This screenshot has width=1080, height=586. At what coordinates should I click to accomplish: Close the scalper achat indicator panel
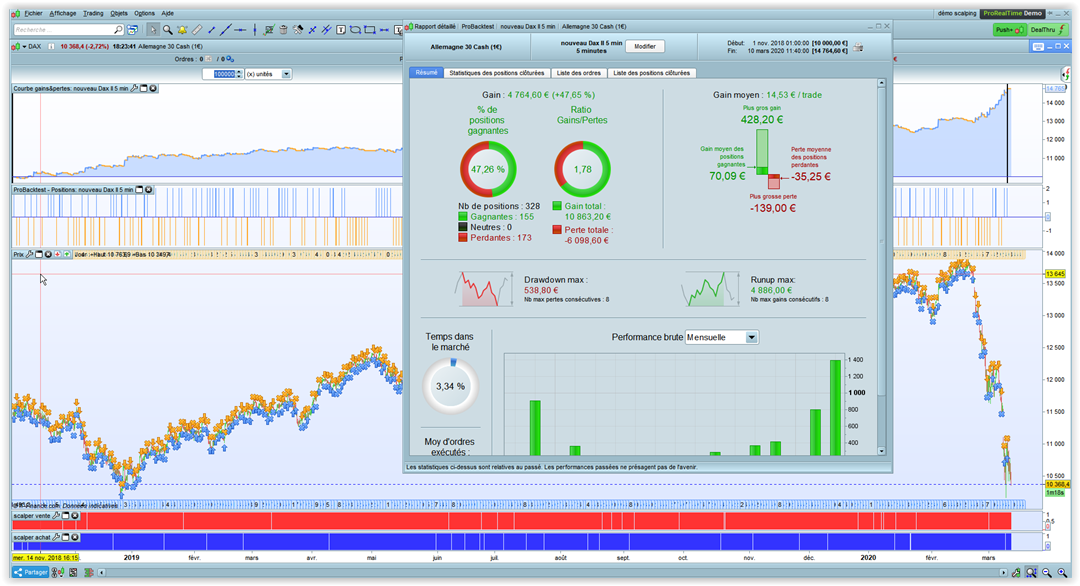[75, 537]
